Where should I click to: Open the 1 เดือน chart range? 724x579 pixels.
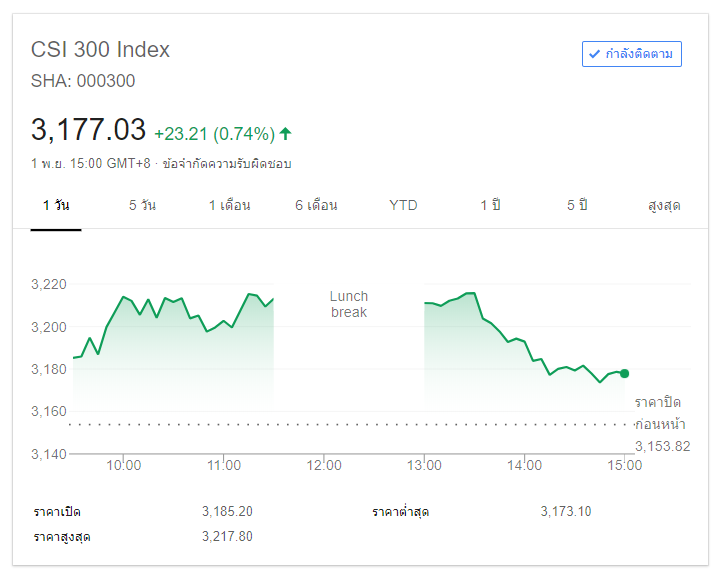pos(229,205)
